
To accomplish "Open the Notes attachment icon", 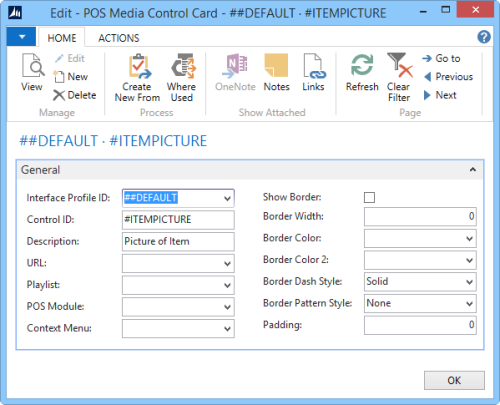I will (276, 66).
